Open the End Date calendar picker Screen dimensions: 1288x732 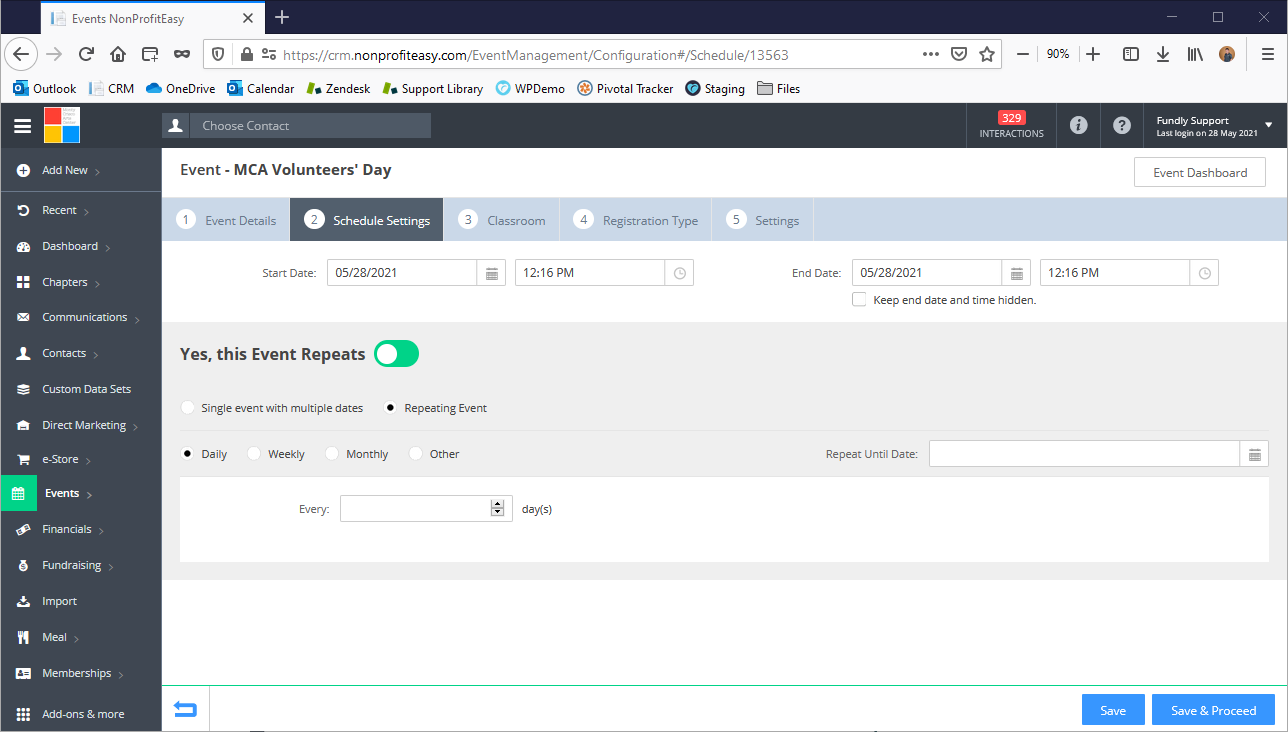click(x=1016, y=273)
